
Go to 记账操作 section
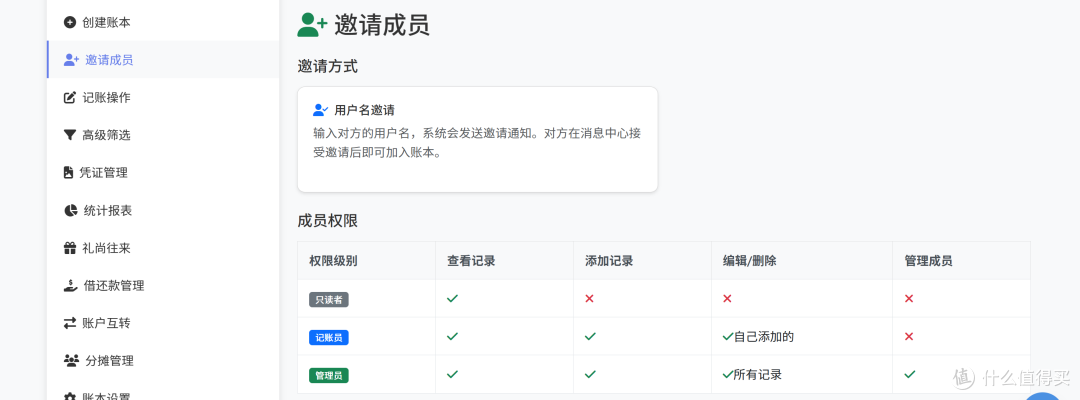click(163, 98)
